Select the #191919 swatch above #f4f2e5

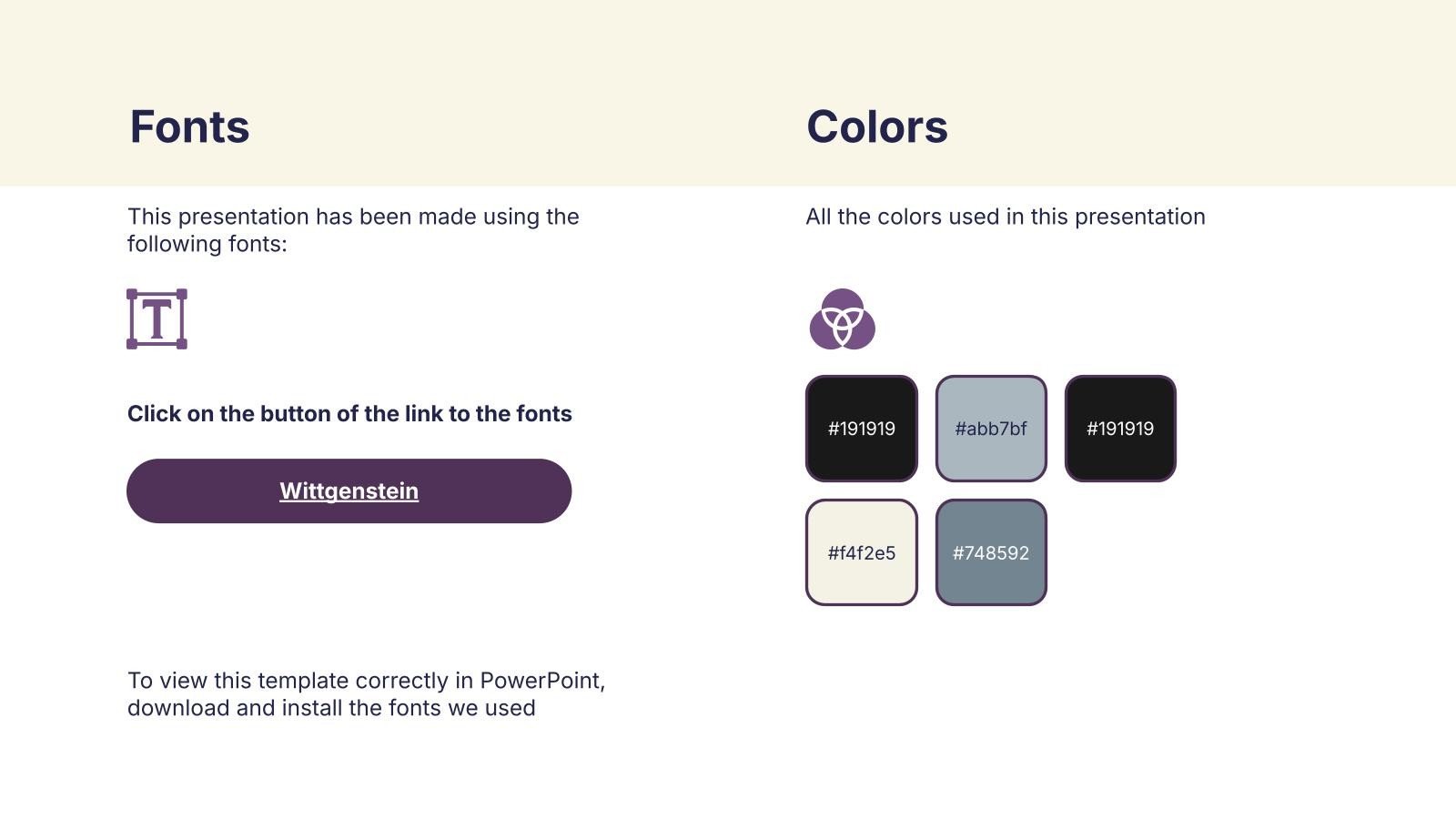[x=861, y=429]
